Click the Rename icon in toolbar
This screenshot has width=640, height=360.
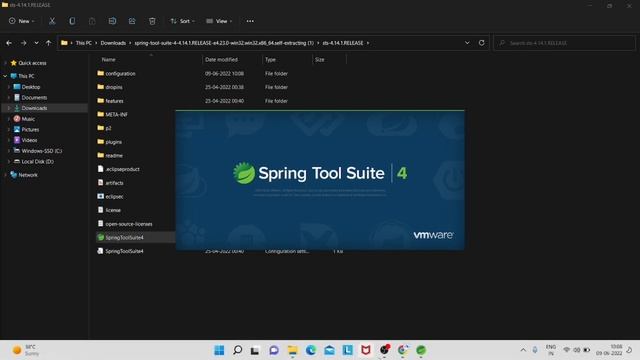pyautogui.click(x=112, y=21)
